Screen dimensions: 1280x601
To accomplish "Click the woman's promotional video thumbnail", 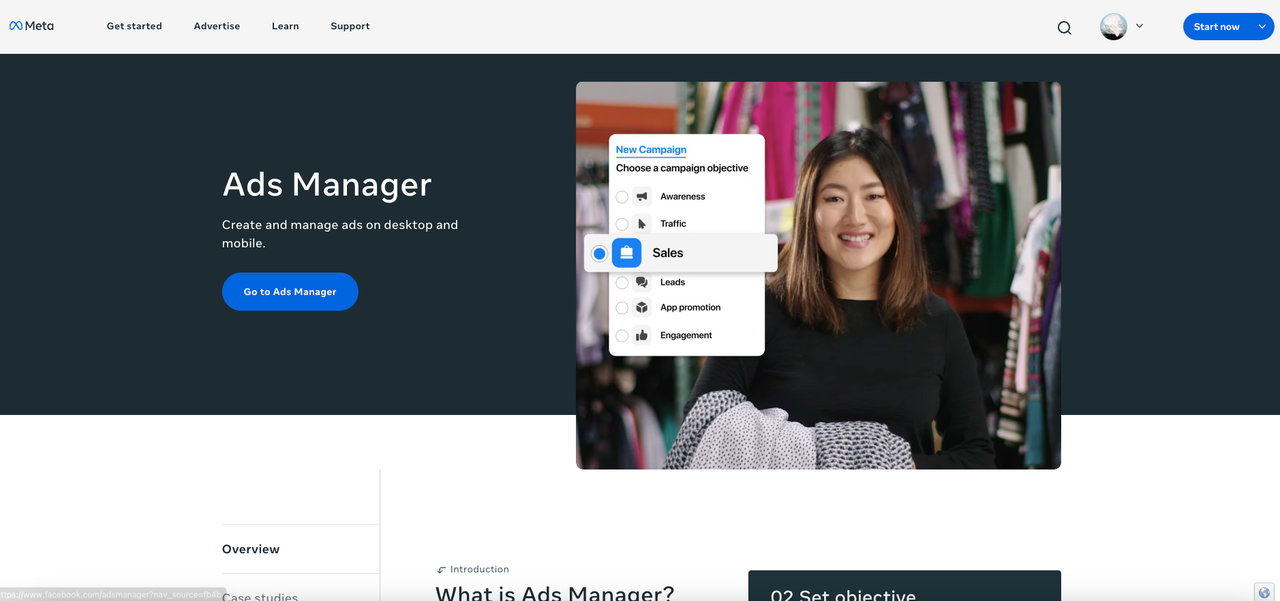I will pos(818,275).
